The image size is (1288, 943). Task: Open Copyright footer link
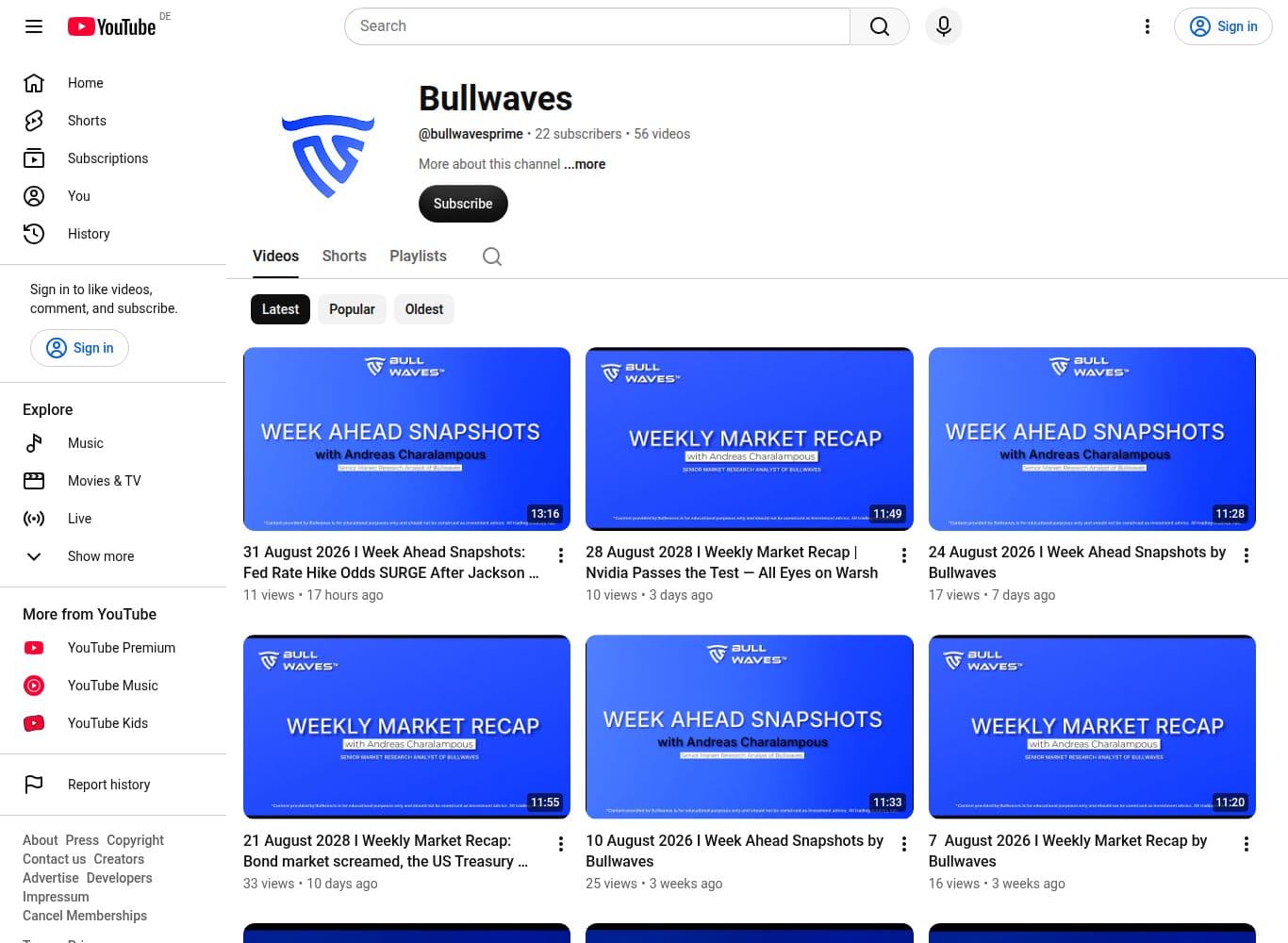pyautogui.click(x=135, y=840)
